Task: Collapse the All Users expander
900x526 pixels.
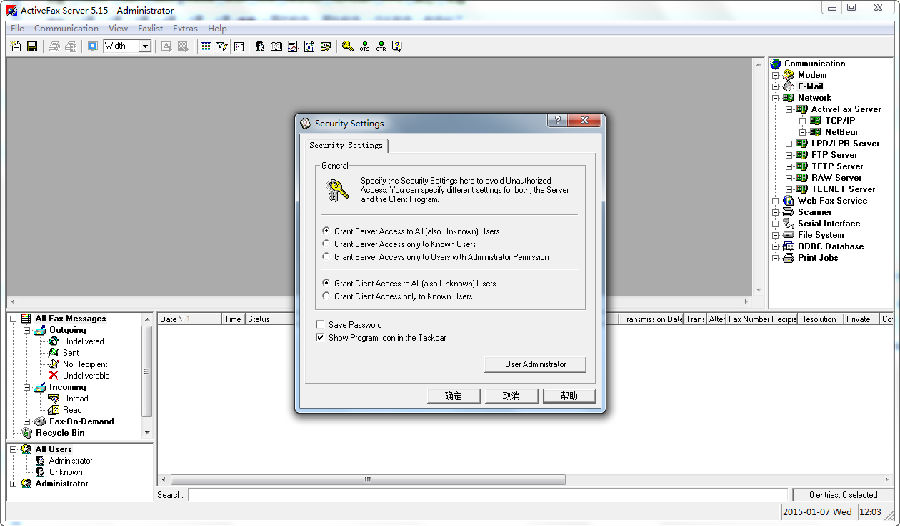Action: click(13, 449)
